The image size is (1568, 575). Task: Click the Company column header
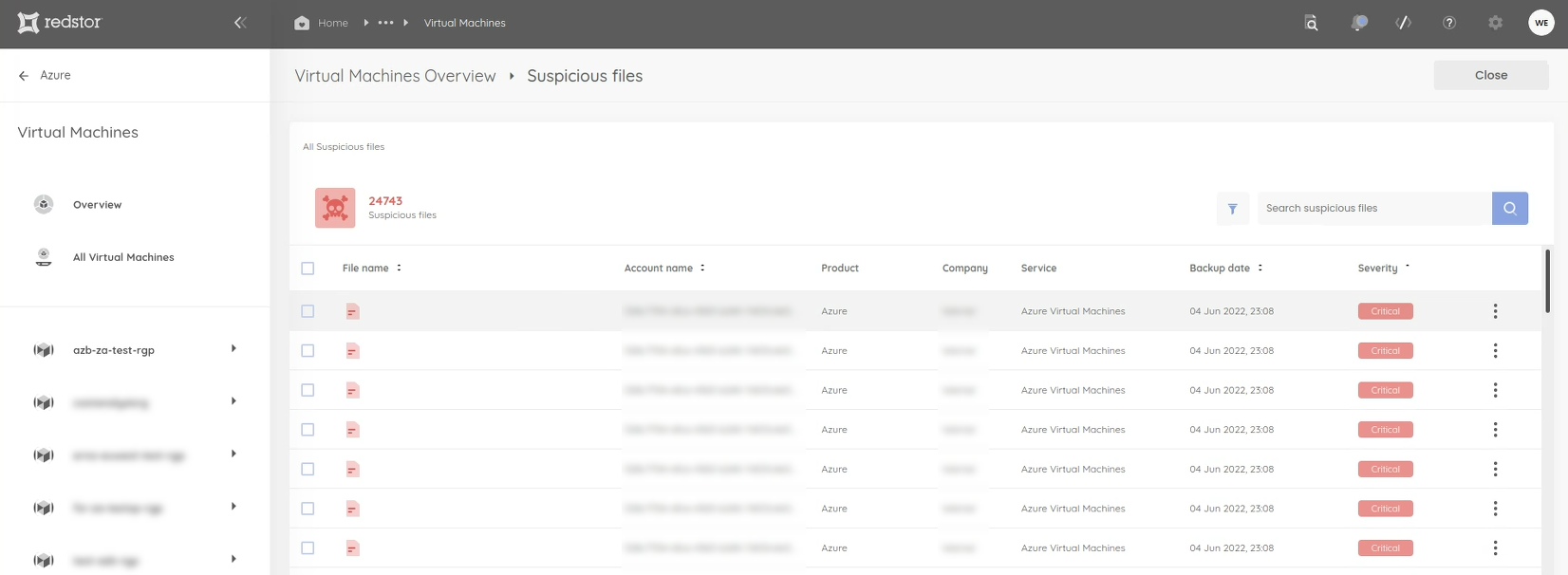click(x=964, y=269)
